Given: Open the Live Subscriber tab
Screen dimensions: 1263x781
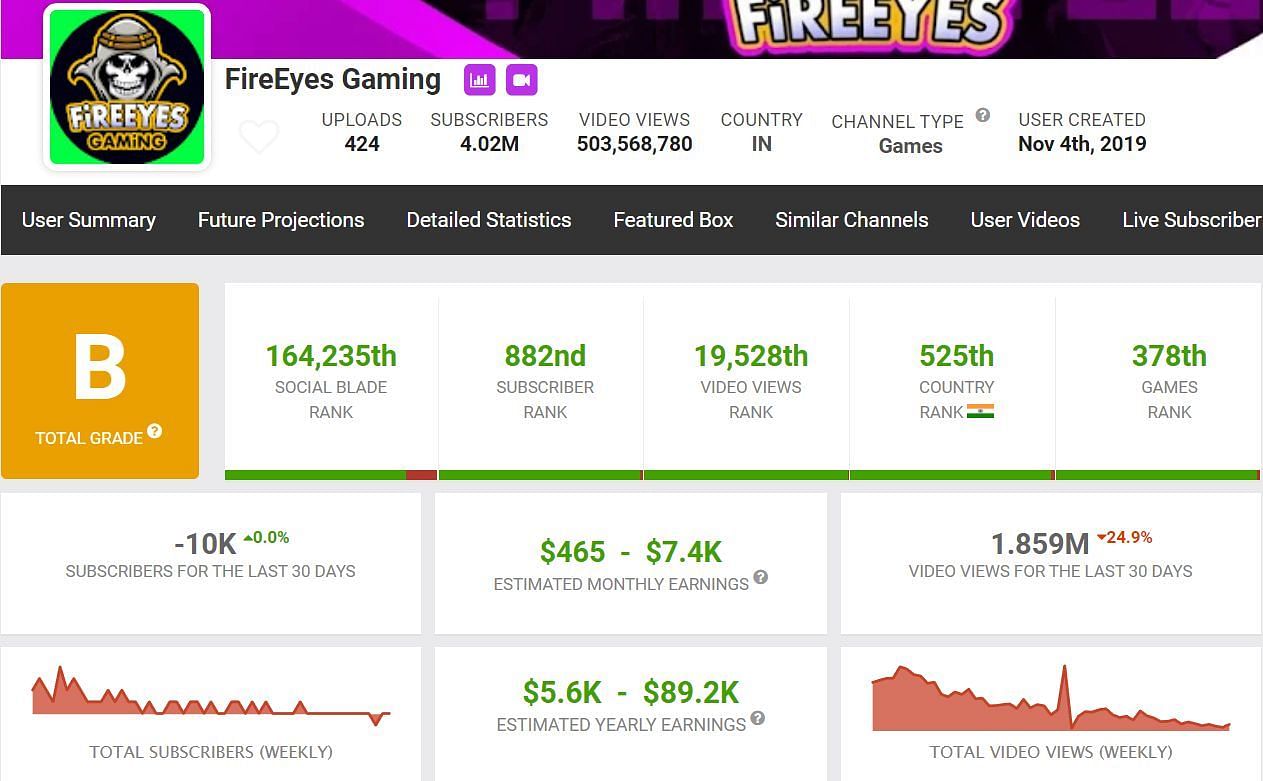Looking at the screenshot, I should point(1191,220).
